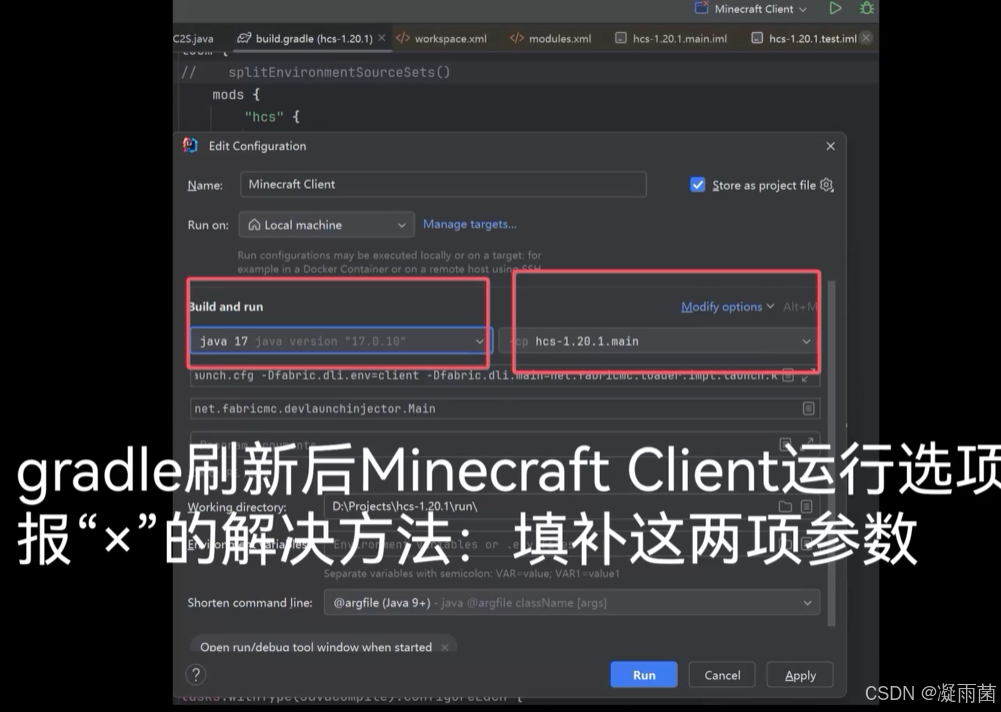1001x712 pixels.
Task: Click the Debug bug toolbar icon
Action: point(866,8)
